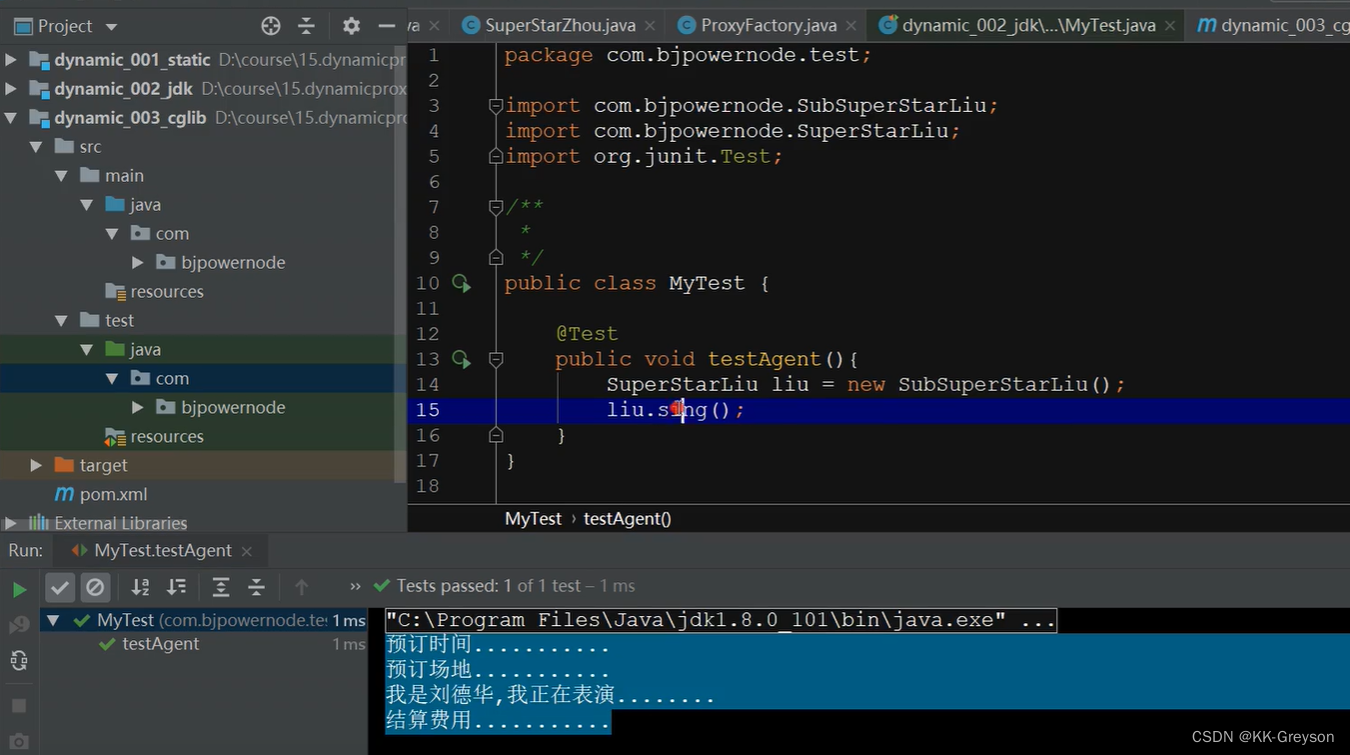Sort test results by duration
The height and width of the screenshot is (755, 1350).
pos(177,587)
